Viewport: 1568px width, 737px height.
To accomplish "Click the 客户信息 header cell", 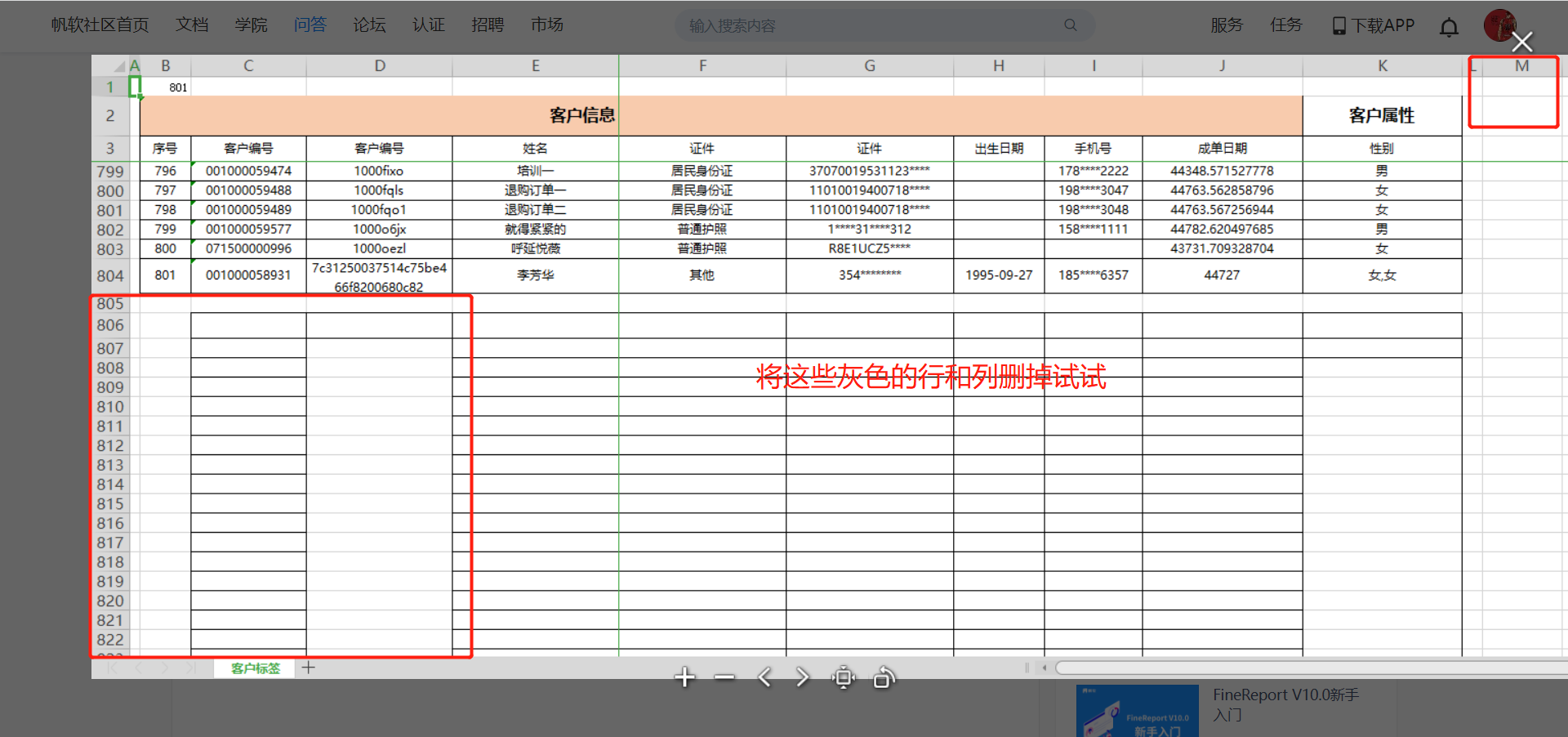I will tap(721, 116).
